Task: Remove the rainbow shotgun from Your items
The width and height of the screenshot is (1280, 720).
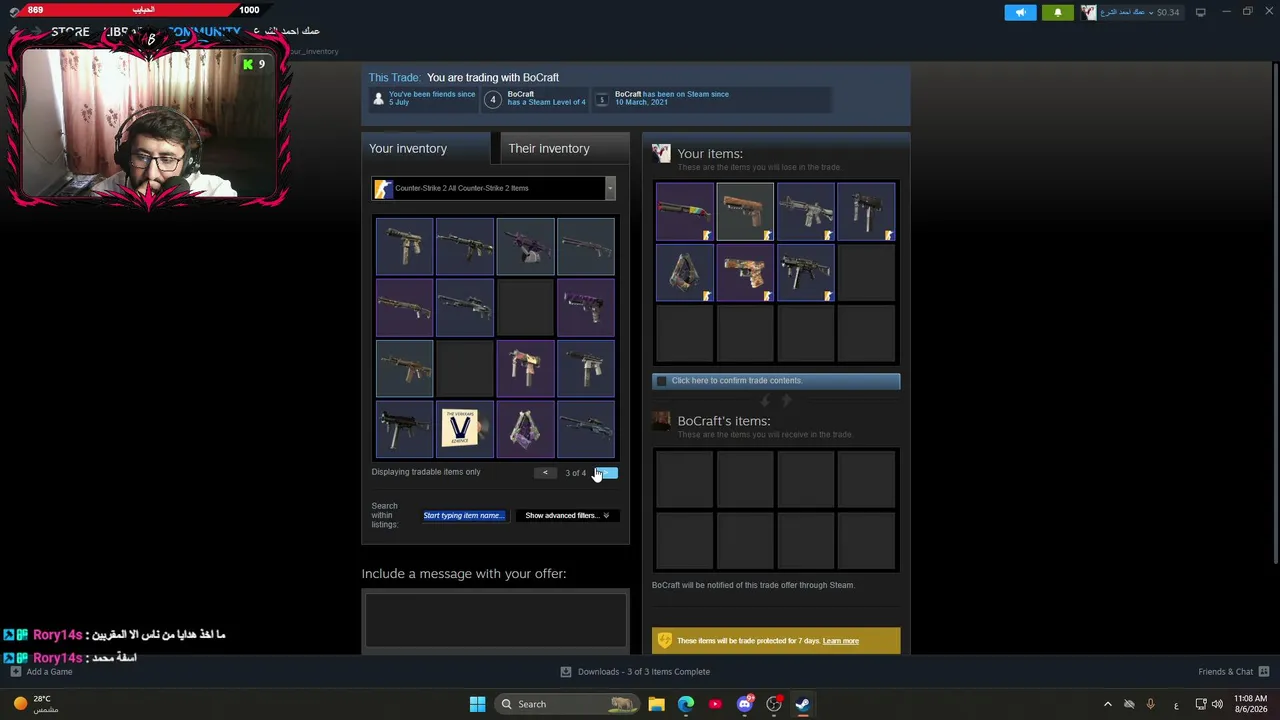Action: [x=685, y=212]
